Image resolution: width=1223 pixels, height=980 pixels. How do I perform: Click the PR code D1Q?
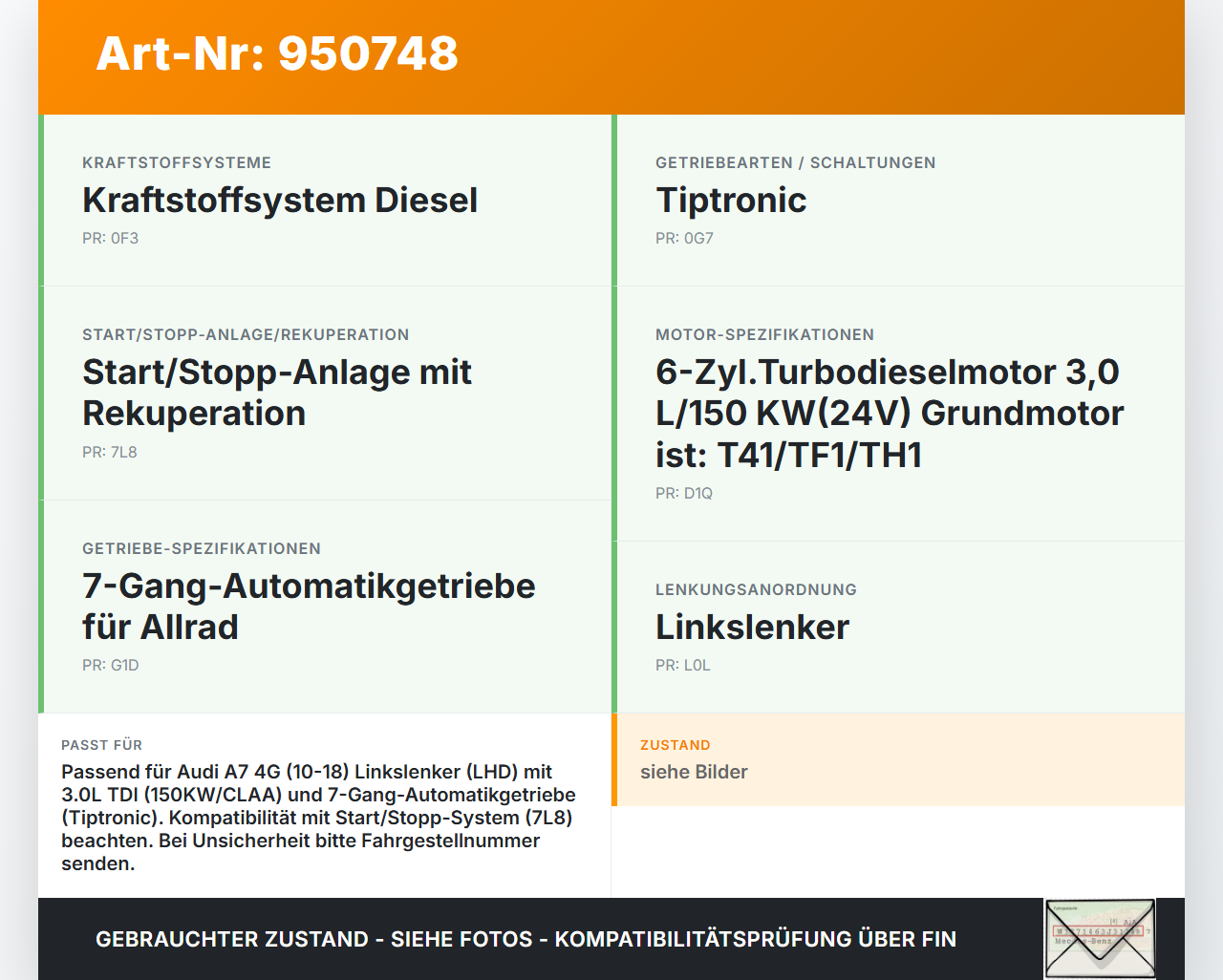[682, 494]
